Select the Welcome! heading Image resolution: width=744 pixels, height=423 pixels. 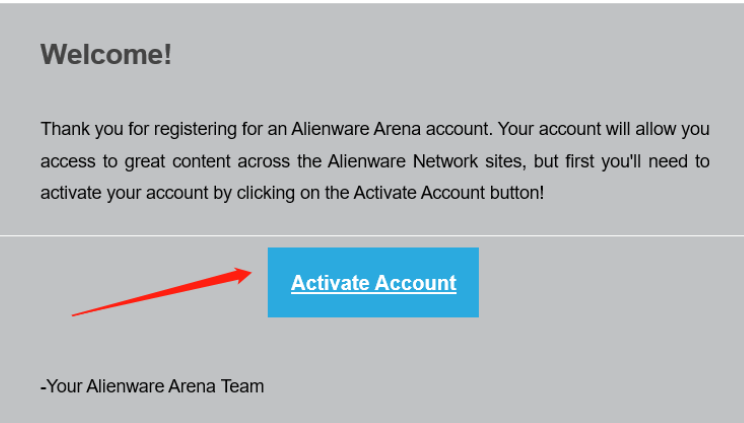point(106,54)
